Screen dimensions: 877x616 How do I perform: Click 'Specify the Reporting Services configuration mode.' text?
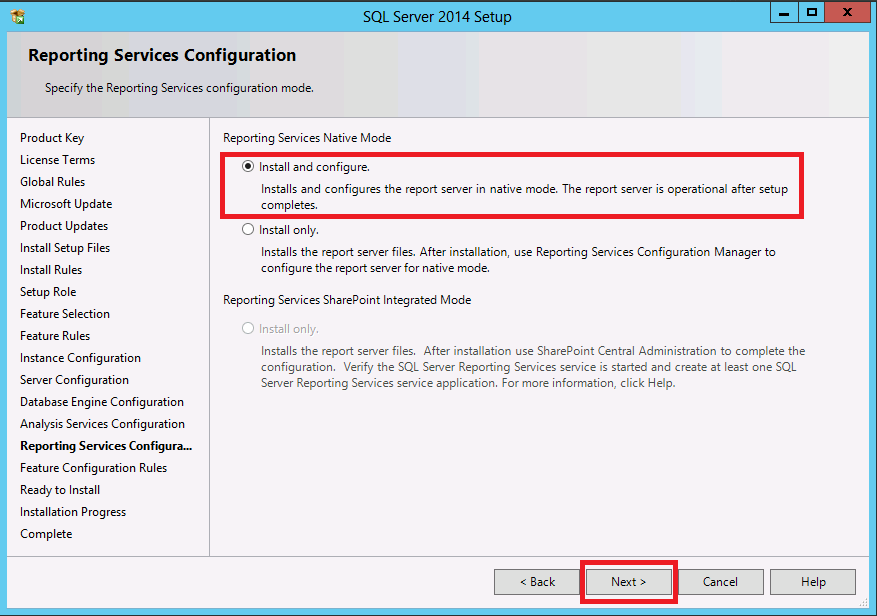point(179,88)
